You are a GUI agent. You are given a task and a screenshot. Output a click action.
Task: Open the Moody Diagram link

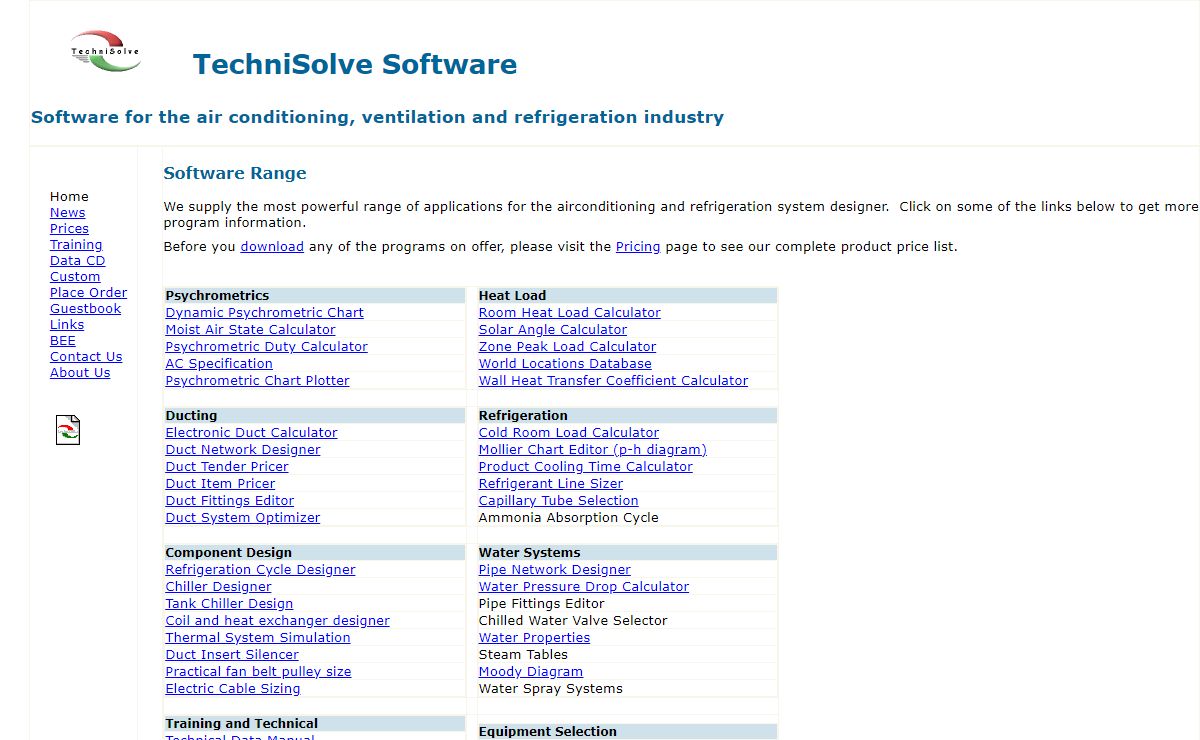pyautogui.click(x=531, y=672)
